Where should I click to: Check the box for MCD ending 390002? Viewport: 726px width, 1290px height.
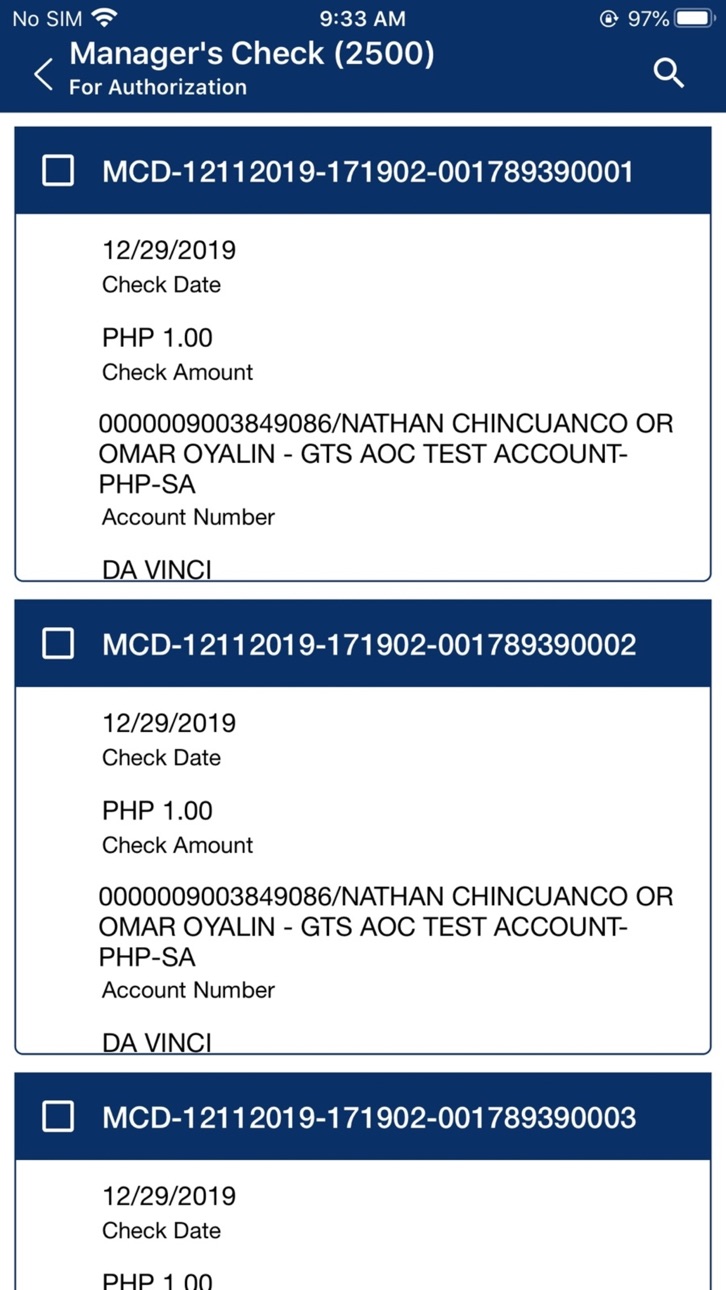pyautogui.click(x=58, y=644)
